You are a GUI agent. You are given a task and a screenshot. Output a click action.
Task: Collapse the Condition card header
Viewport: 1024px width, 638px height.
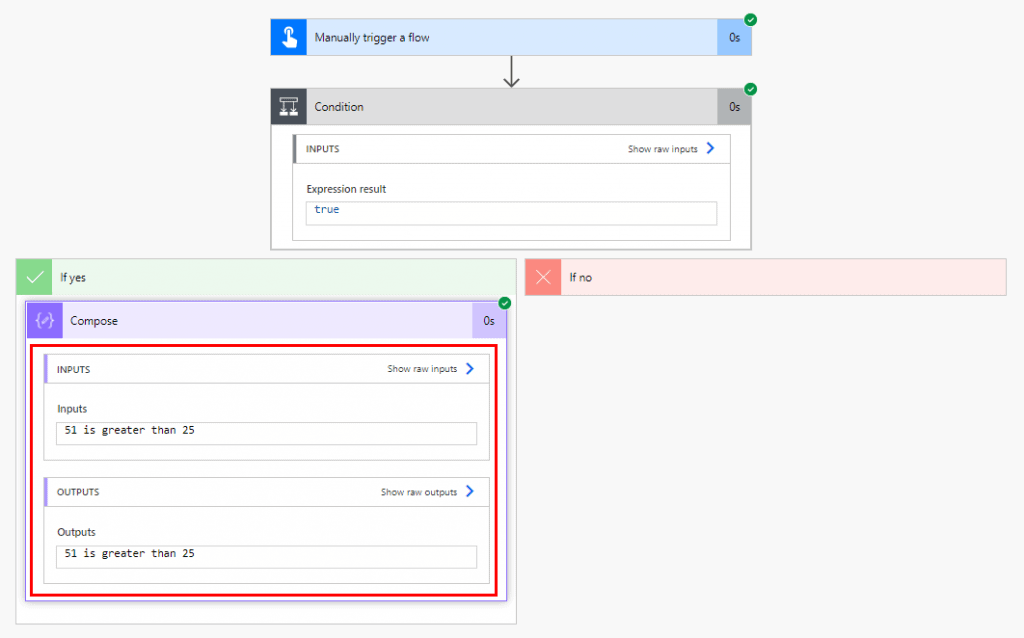(511, 106)
